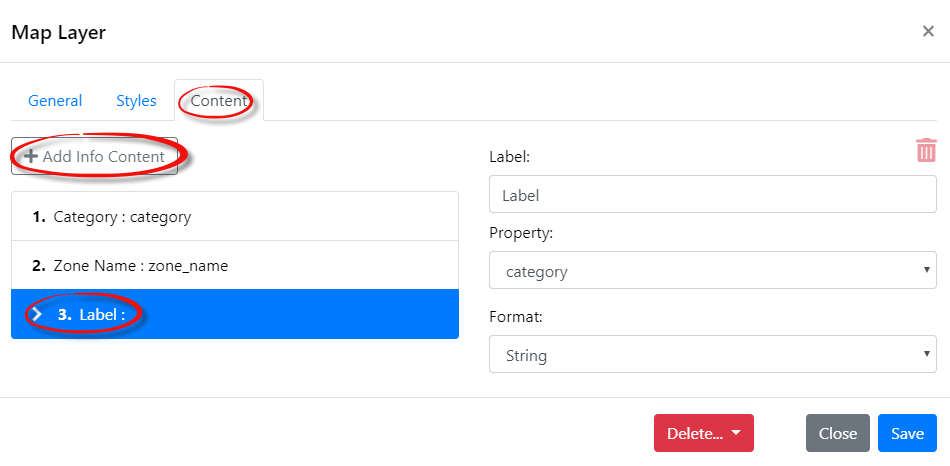Click the Map Layer dialog title
The height and width of the screenshot is (466, 950).
click(59, 32)
